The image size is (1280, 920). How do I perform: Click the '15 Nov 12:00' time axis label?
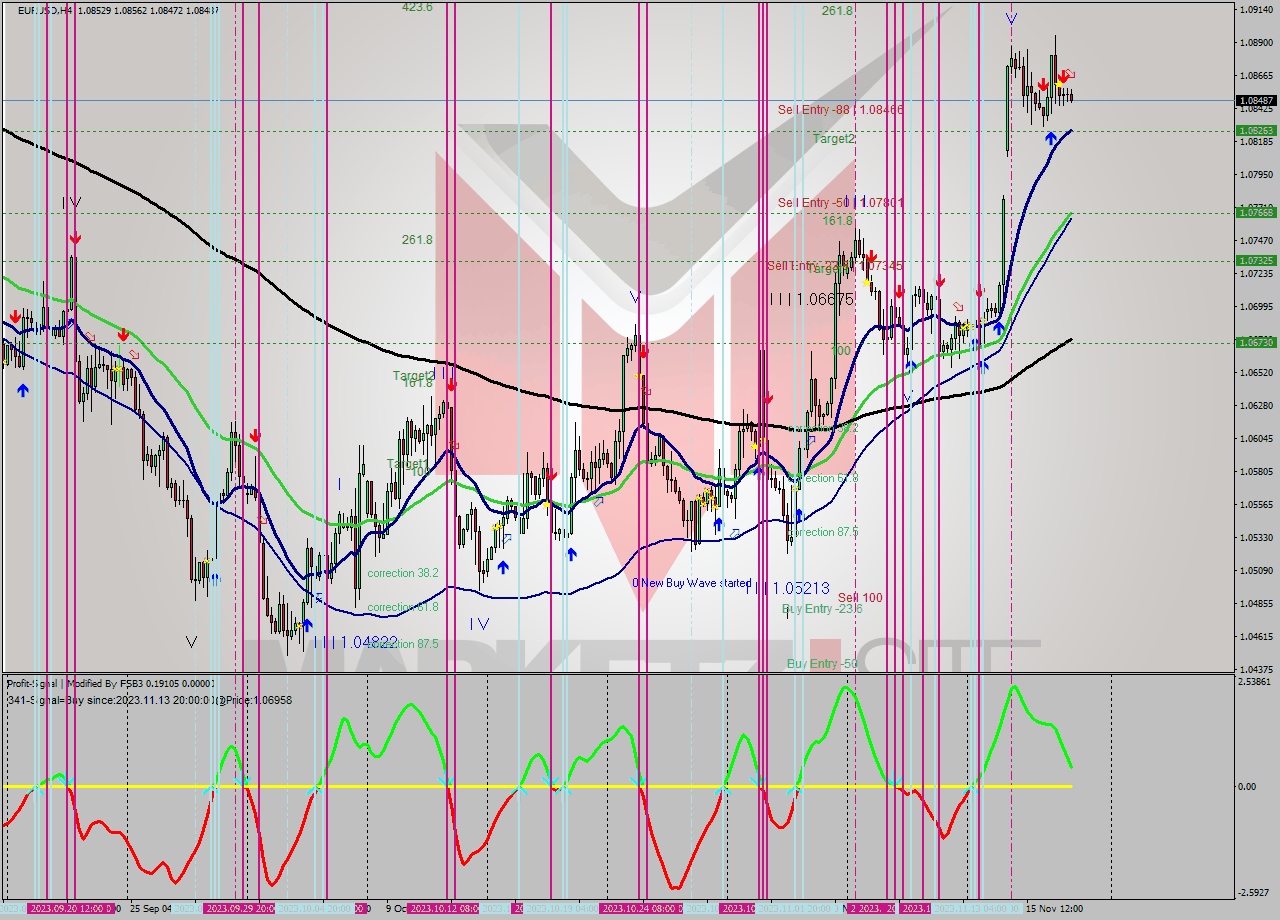click(1054, 908)
